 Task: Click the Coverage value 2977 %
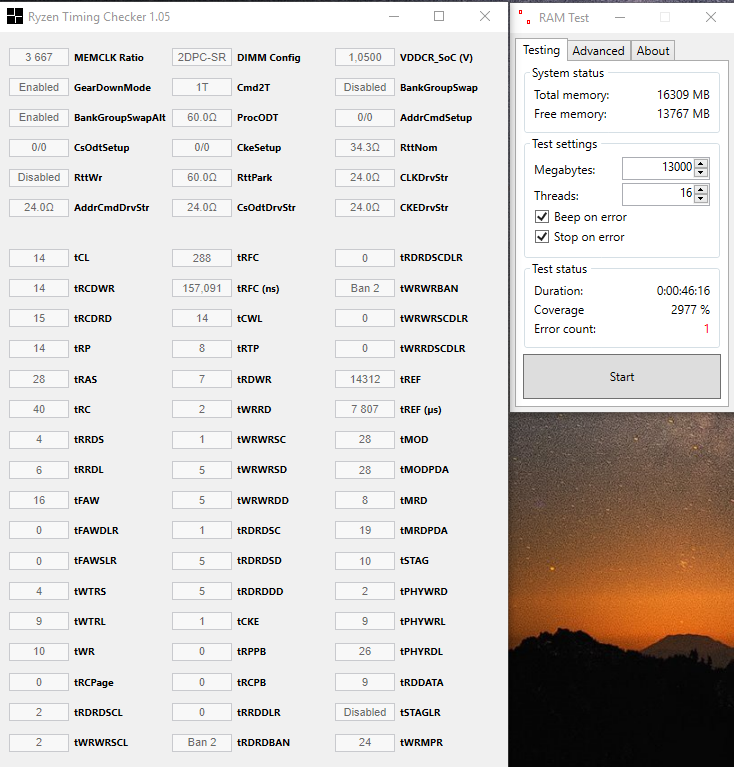(x=690, y=310)
